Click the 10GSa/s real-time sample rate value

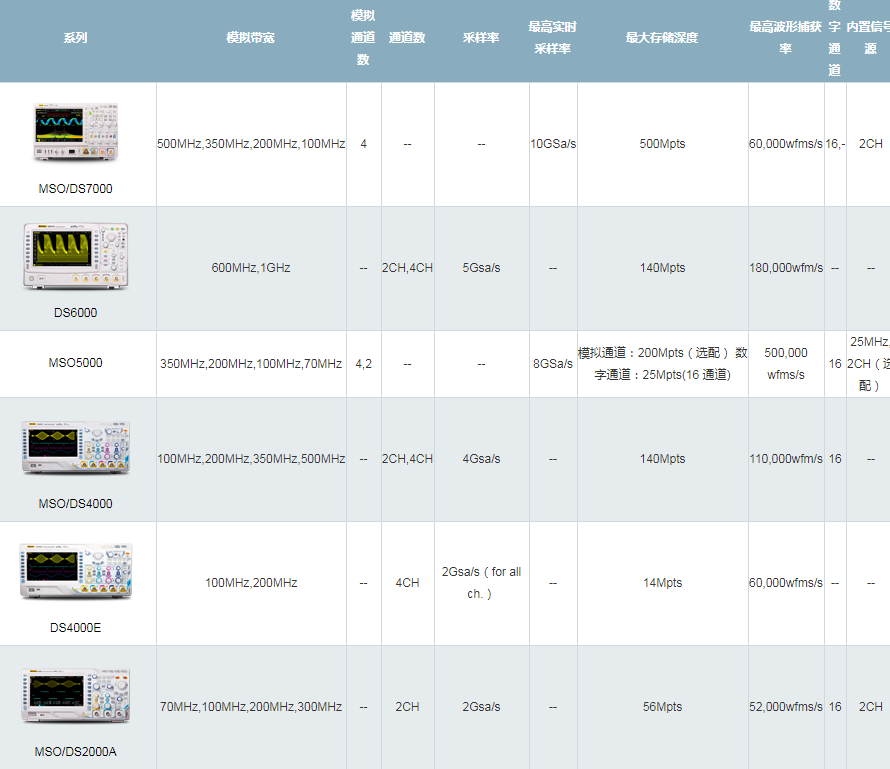coord(553,144)
